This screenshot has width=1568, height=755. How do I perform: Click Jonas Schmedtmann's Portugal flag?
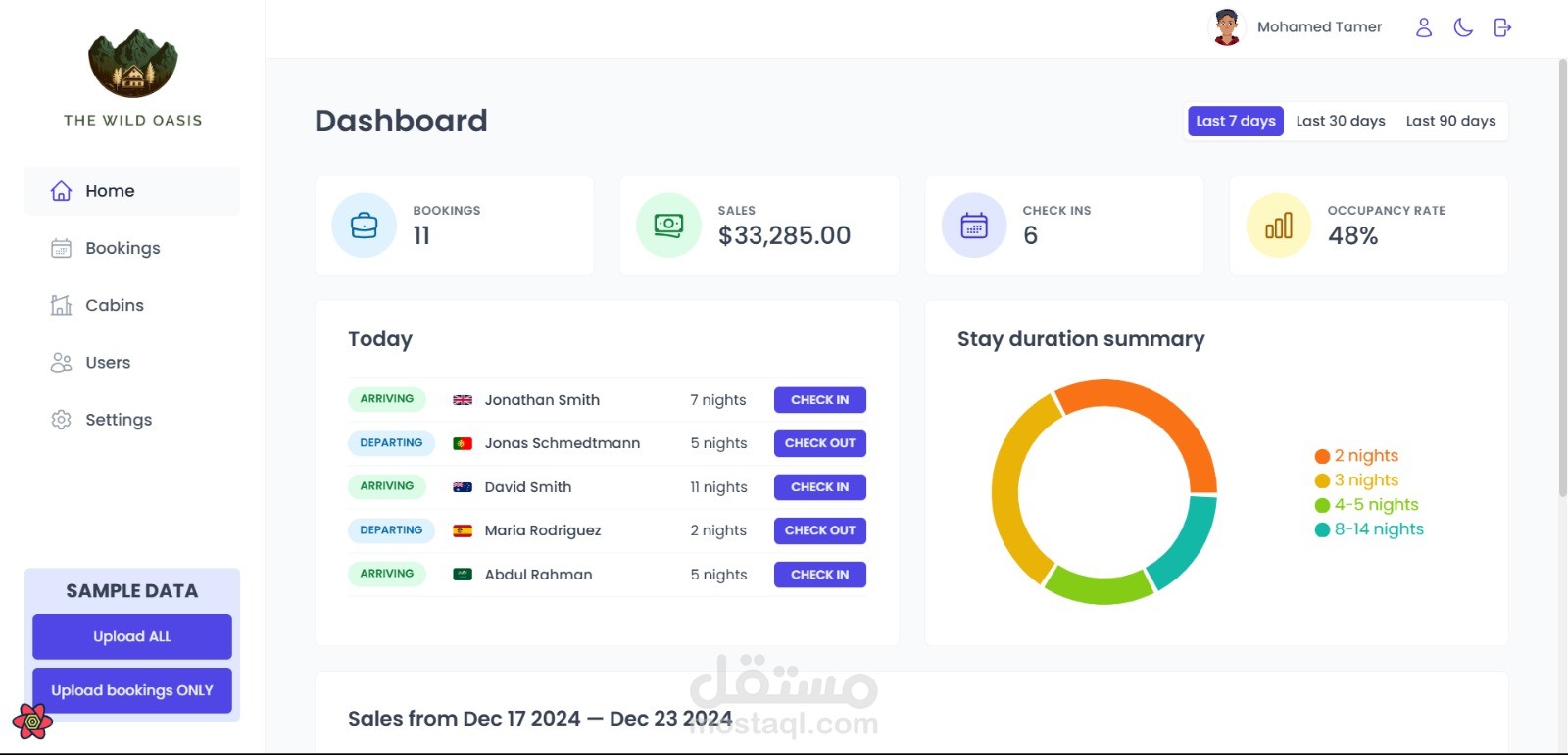463,443
